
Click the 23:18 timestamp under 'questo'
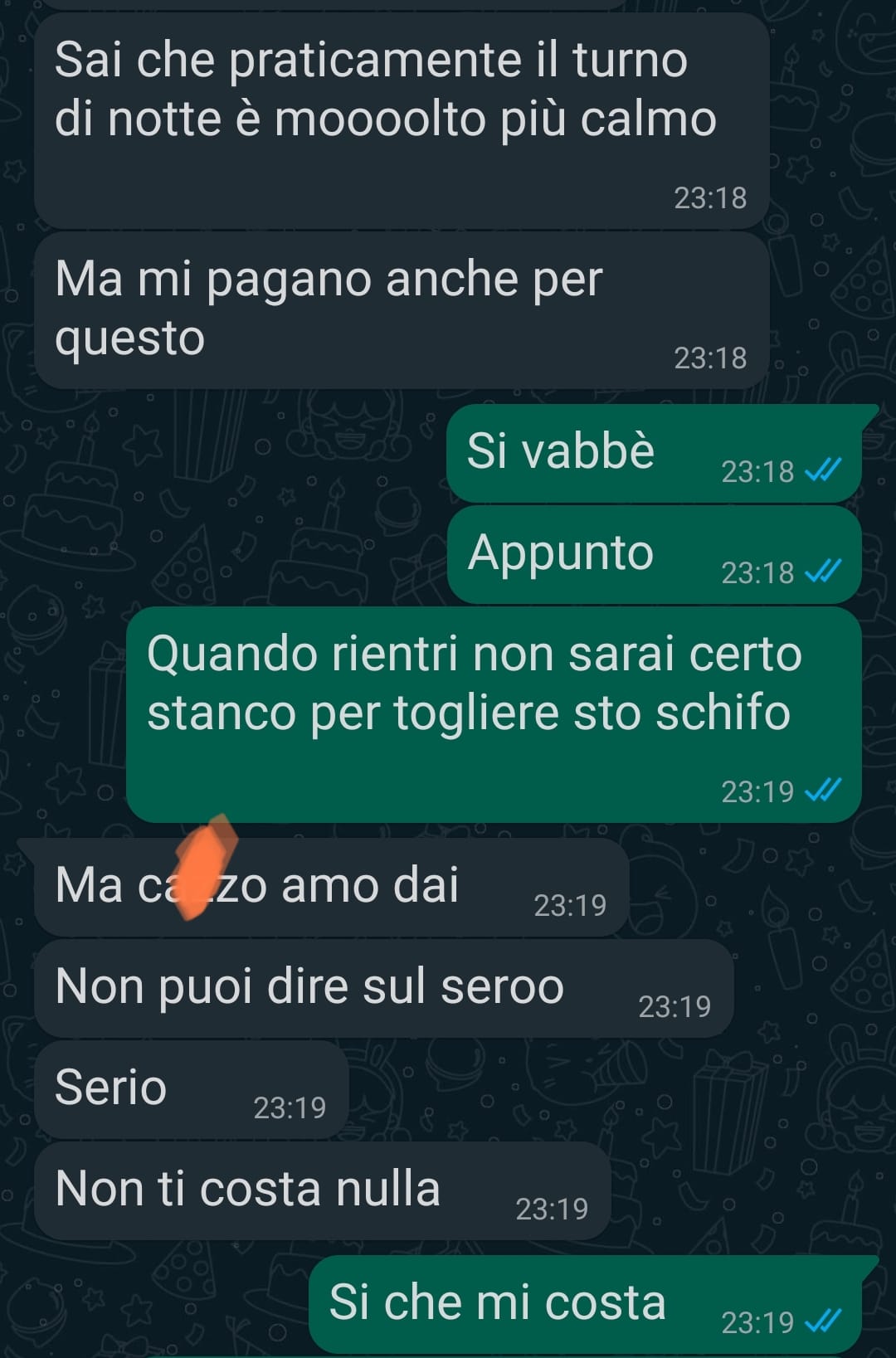(710, 358)
